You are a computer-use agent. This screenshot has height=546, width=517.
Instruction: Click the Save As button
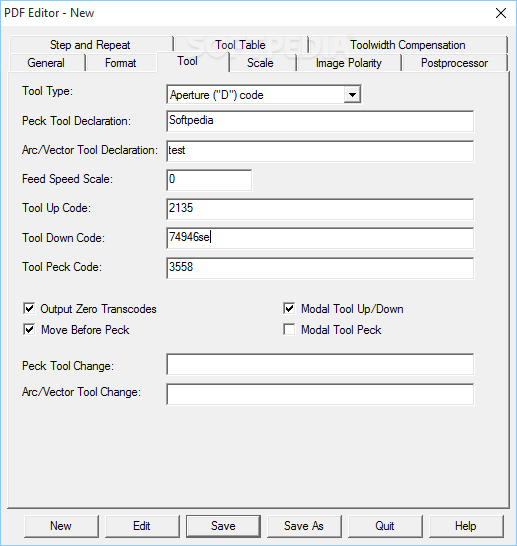(304, 526)
